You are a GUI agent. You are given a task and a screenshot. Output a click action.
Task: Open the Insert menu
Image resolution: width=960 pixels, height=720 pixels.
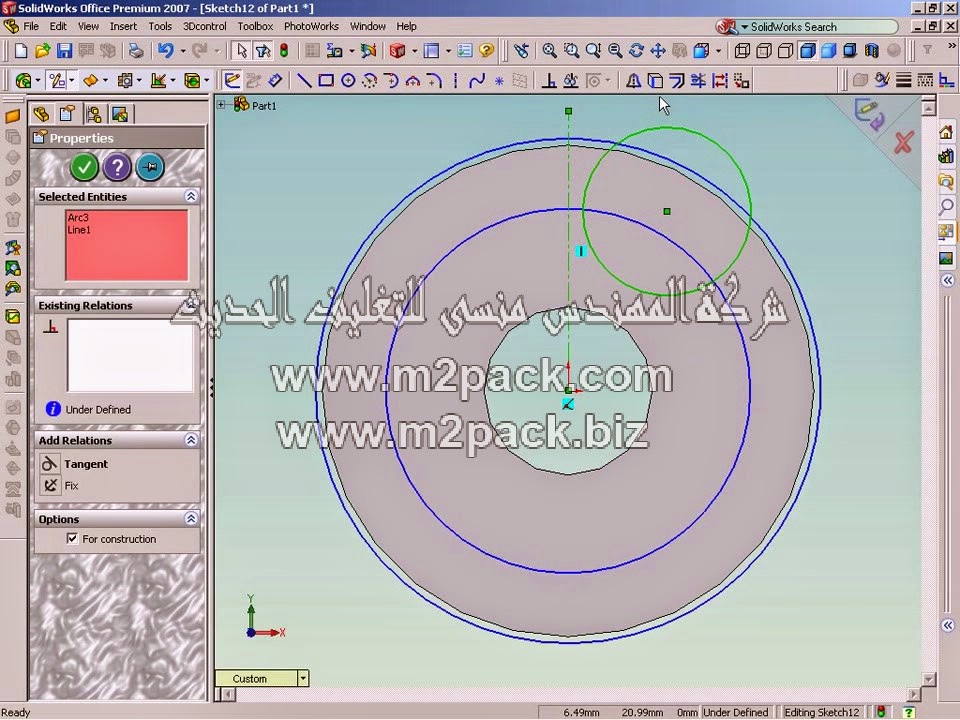[123, 26]
